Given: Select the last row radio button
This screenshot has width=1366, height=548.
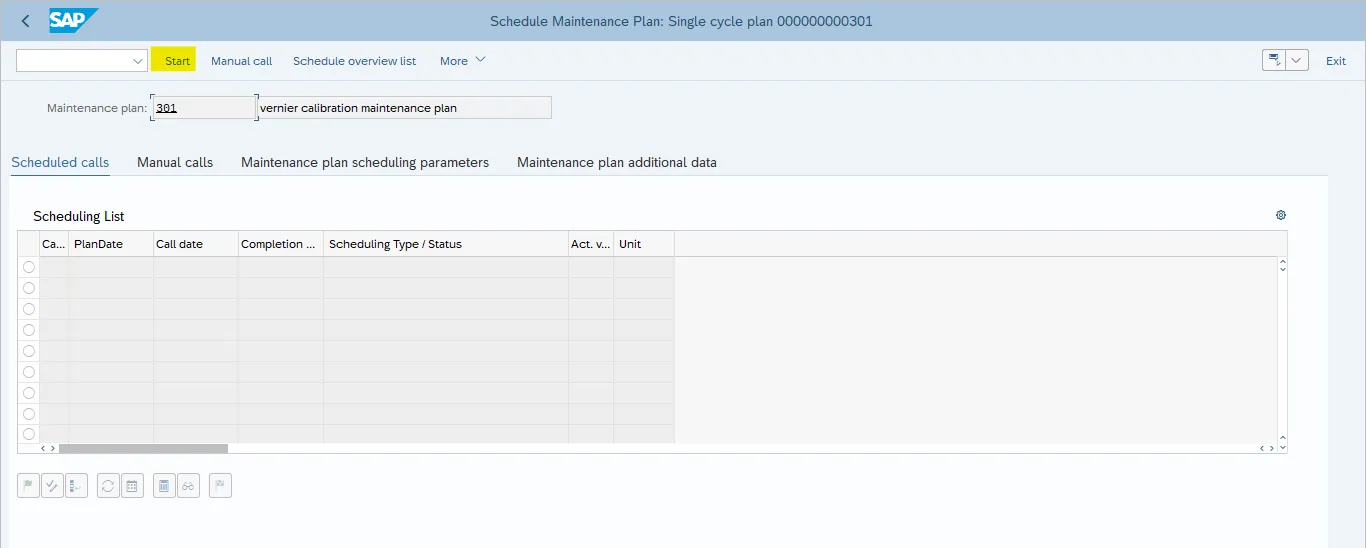Looking at the screenshot, I should (29, 434).
